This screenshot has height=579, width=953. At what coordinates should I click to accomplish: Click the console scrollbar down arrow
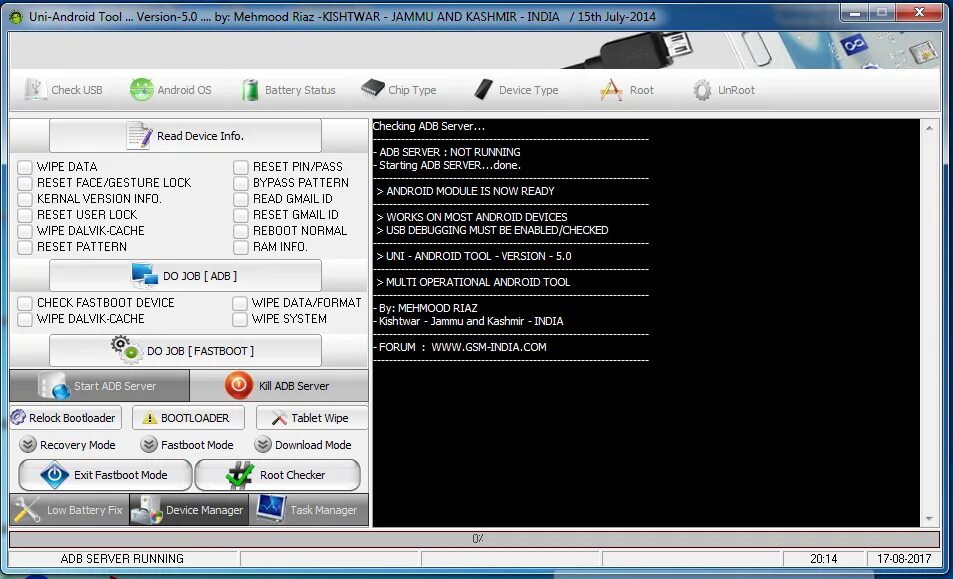pos(929,519)
